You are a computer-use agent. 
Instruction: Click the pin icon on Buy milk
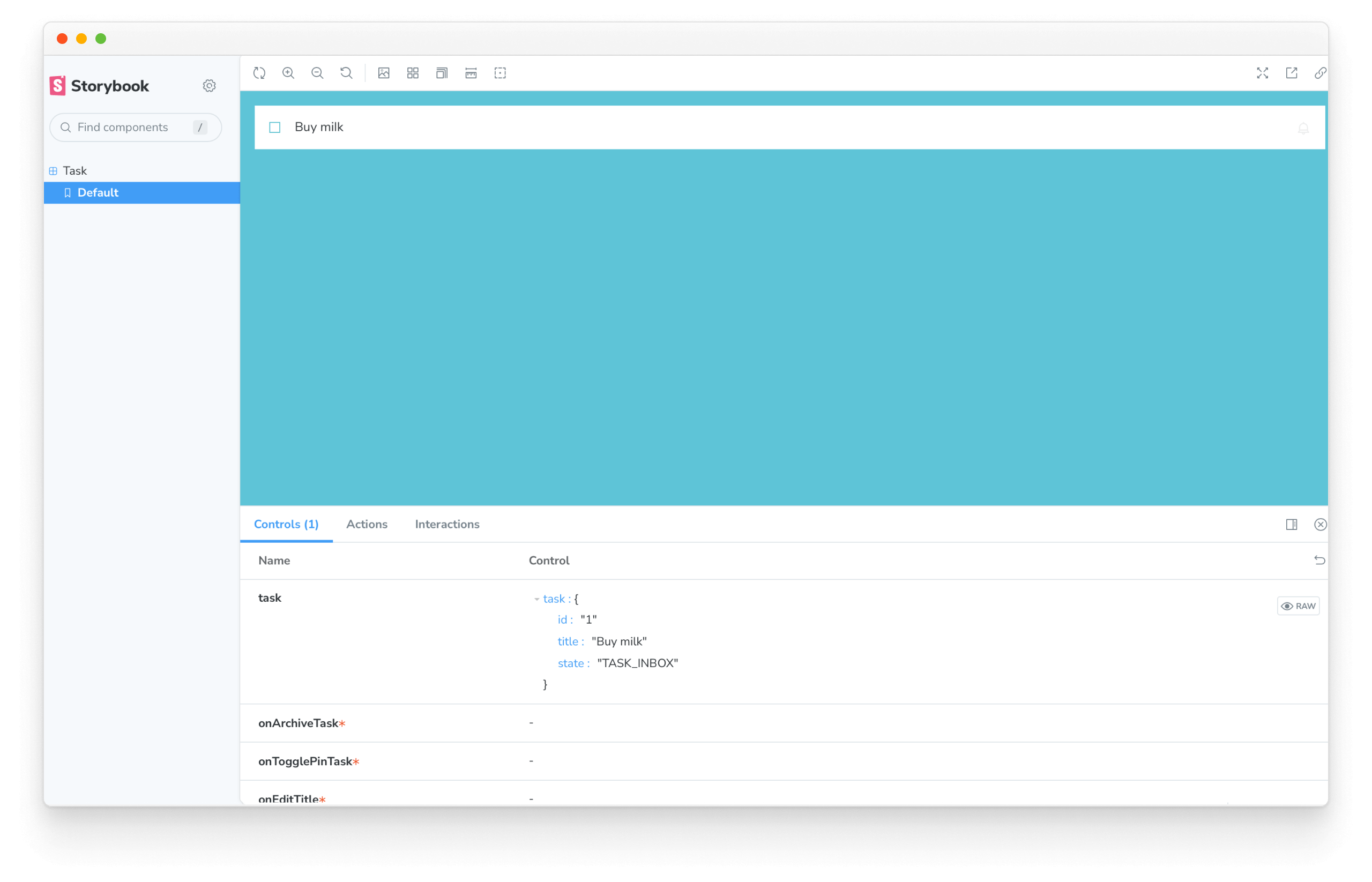pyautogui.click(x=1303, y=128)
